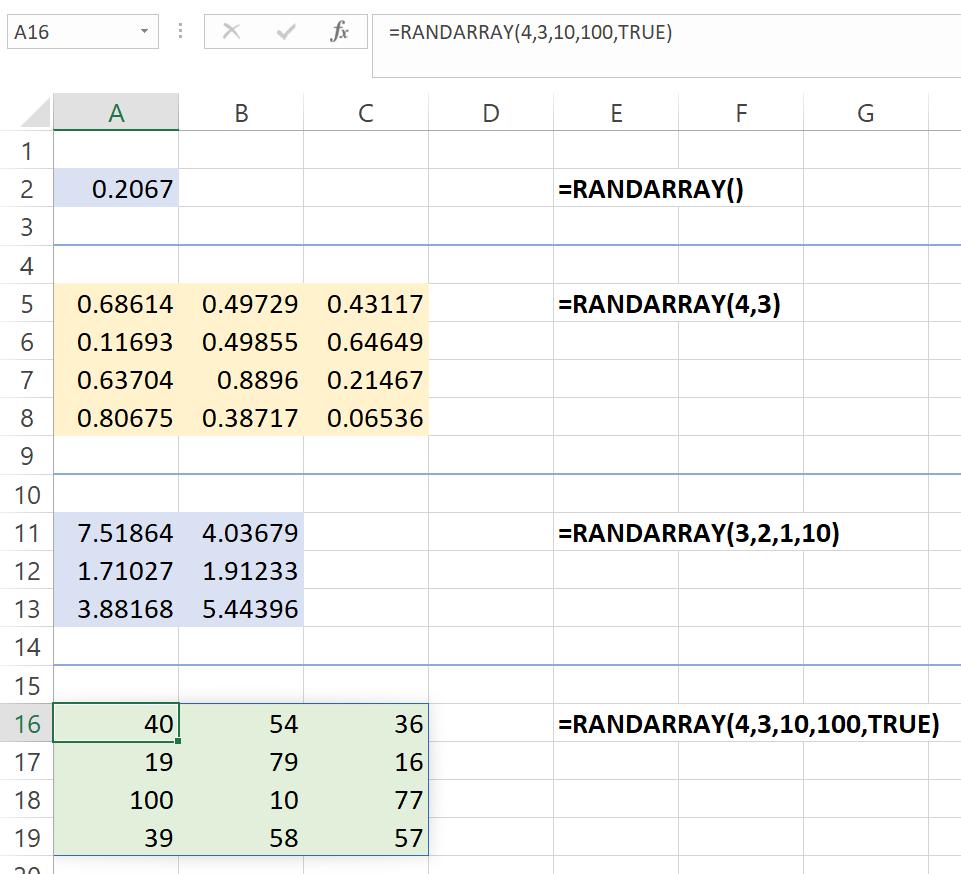Screen dimensions: 961x874
Task: Select cell A18 containing 100
Action: [x=117, y=800]
